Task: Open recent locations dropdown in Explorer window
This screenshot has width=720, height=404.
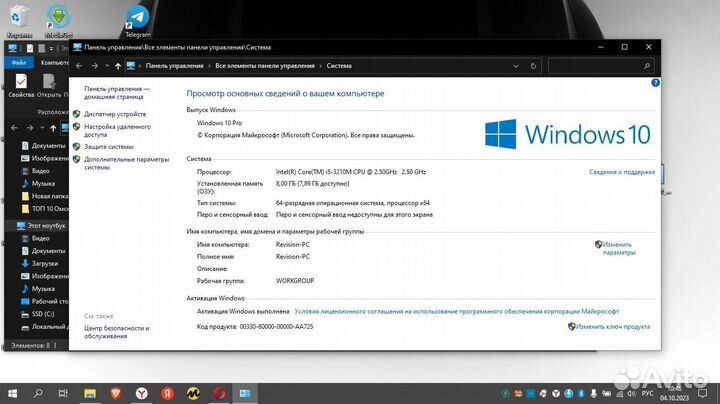Action: pos(42,128)
